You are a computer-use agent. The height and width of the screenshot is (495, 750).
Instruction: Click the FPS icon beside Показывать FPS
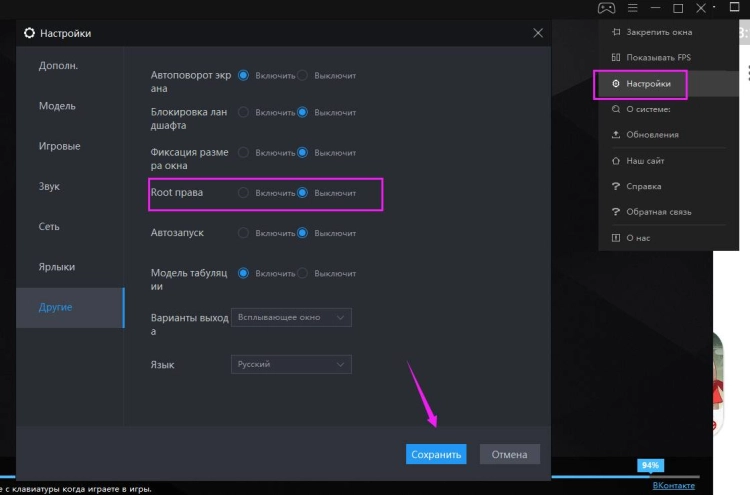coord(616,57)
